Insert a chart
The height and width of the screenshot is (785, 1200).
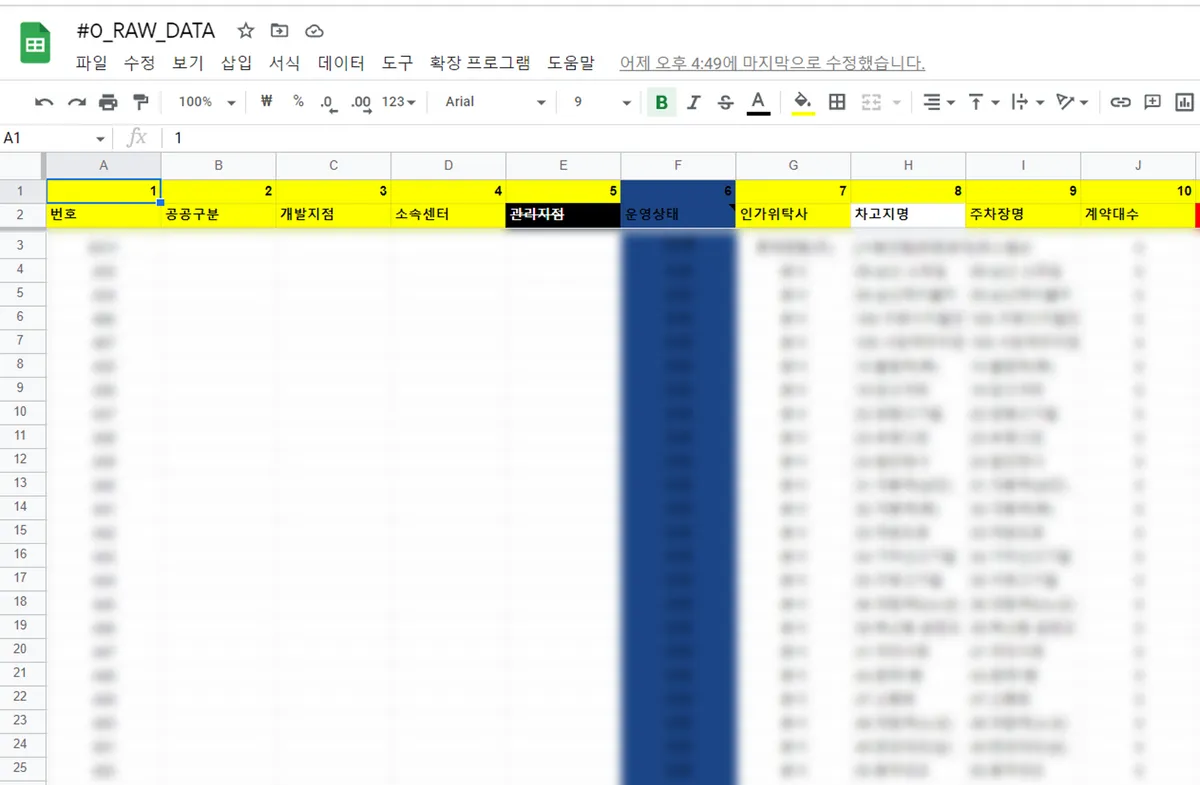point(1185,102)
